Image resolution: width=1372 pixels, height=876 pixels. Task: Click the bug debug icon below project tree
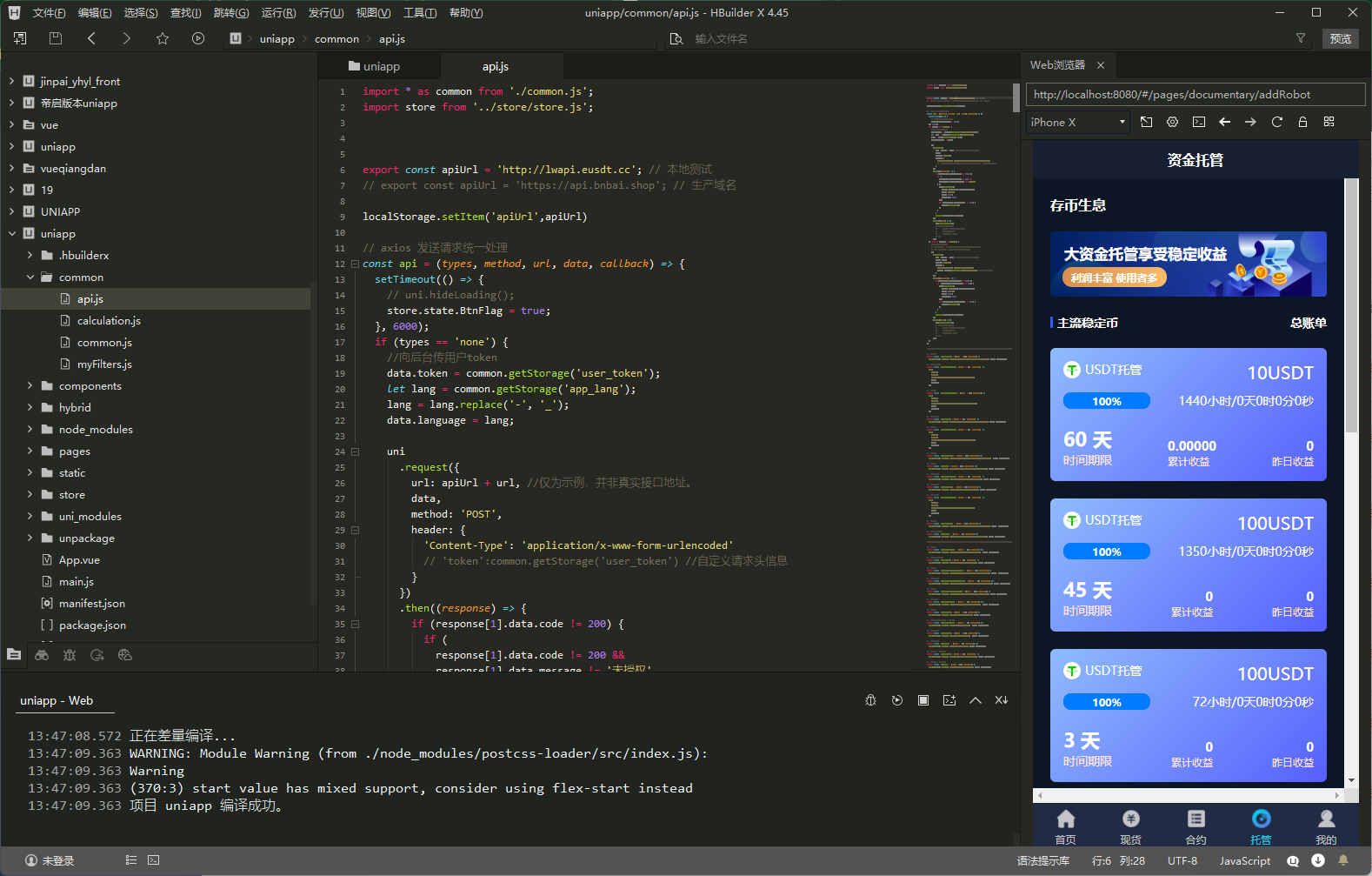point(70,655)
